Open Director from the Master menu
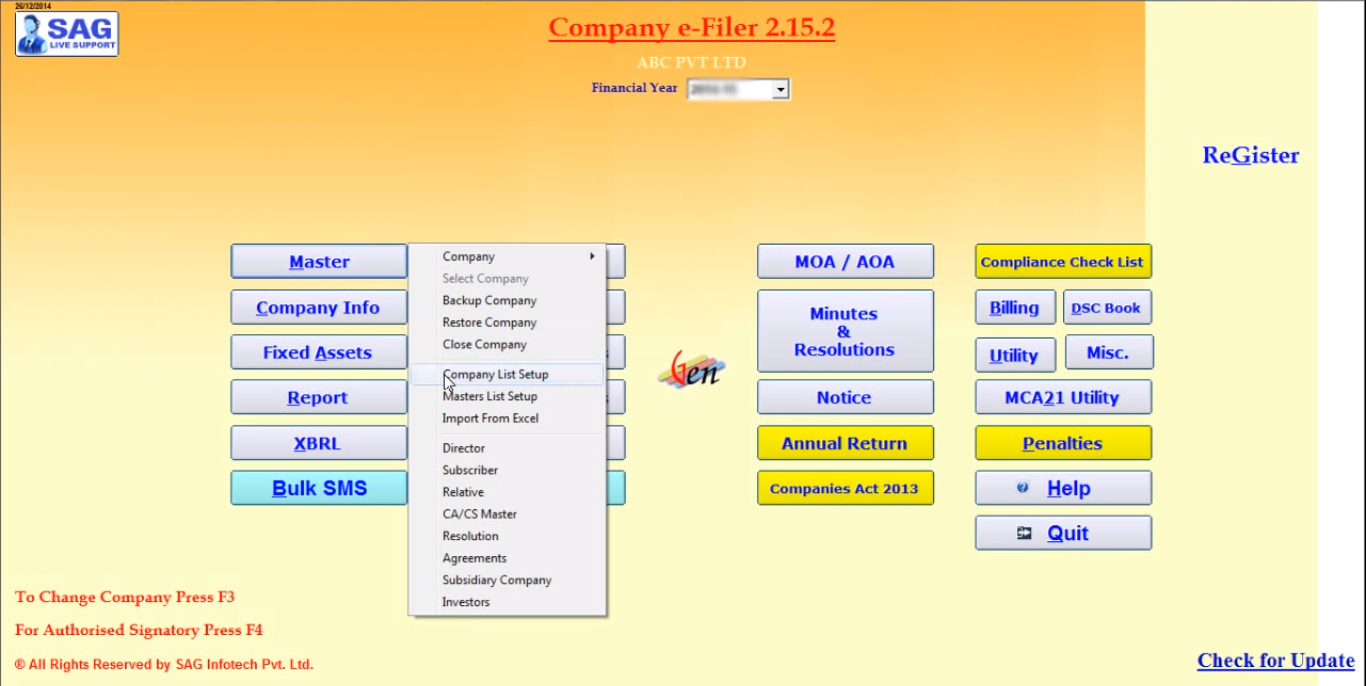 click(x=464, y=449)
